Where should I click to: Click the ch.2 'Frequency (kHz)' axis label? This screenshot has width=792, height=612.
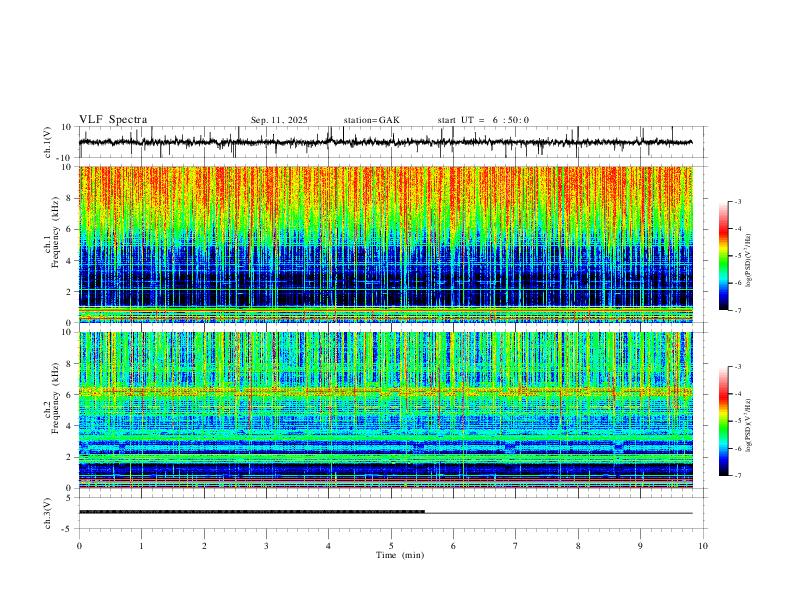click(x=55, y=398)
